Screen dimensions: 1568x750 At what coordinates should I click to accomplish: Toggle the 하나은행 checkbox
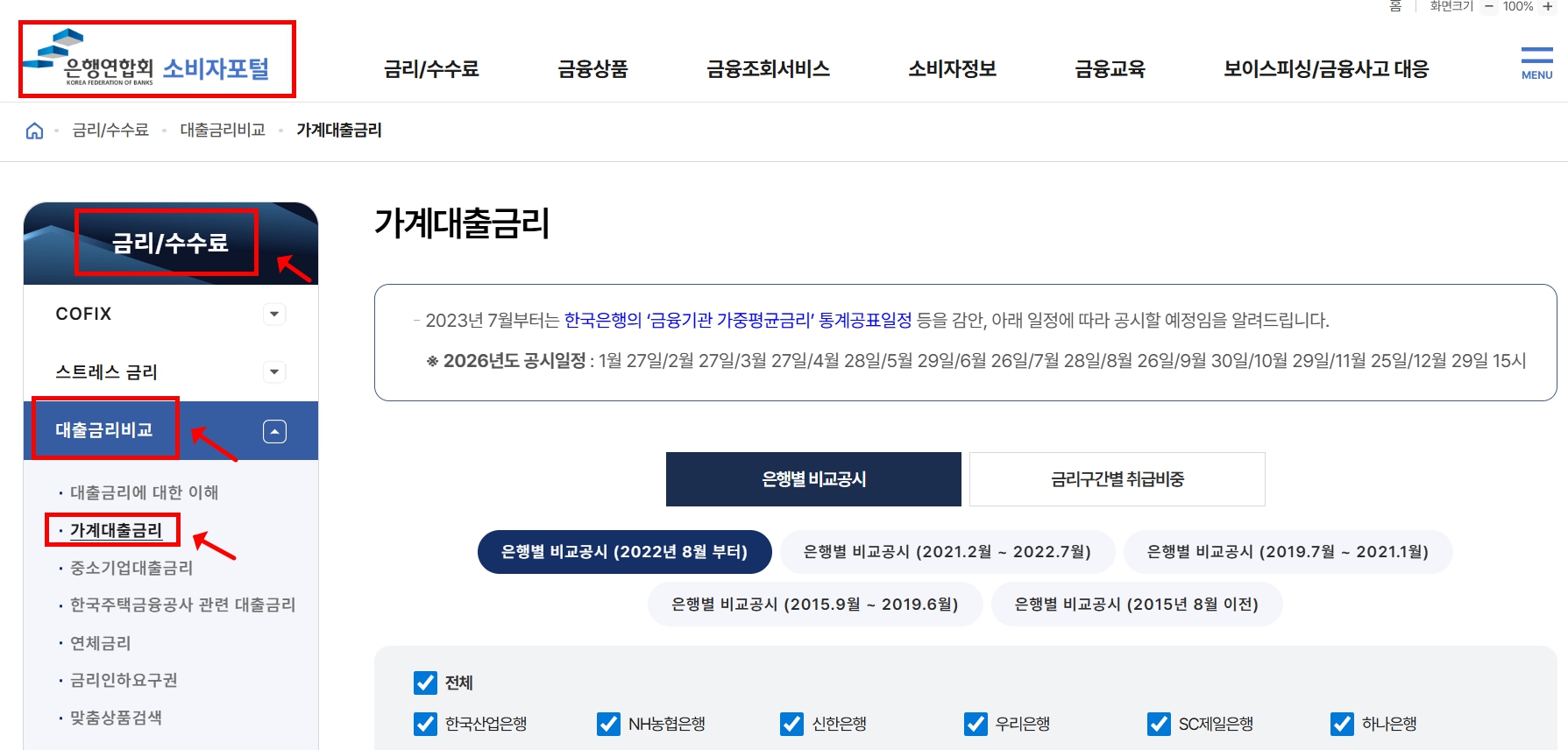[x=1342, y=724]
